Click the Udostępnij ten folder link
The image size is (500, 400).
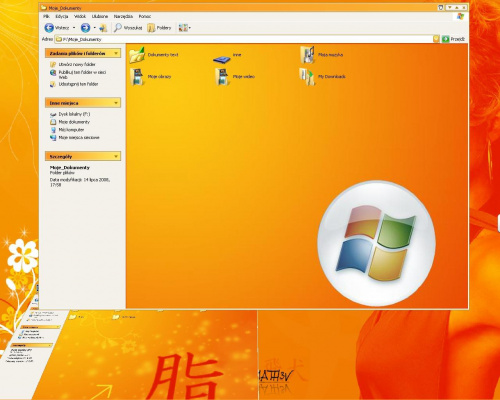tap(78, 84)
